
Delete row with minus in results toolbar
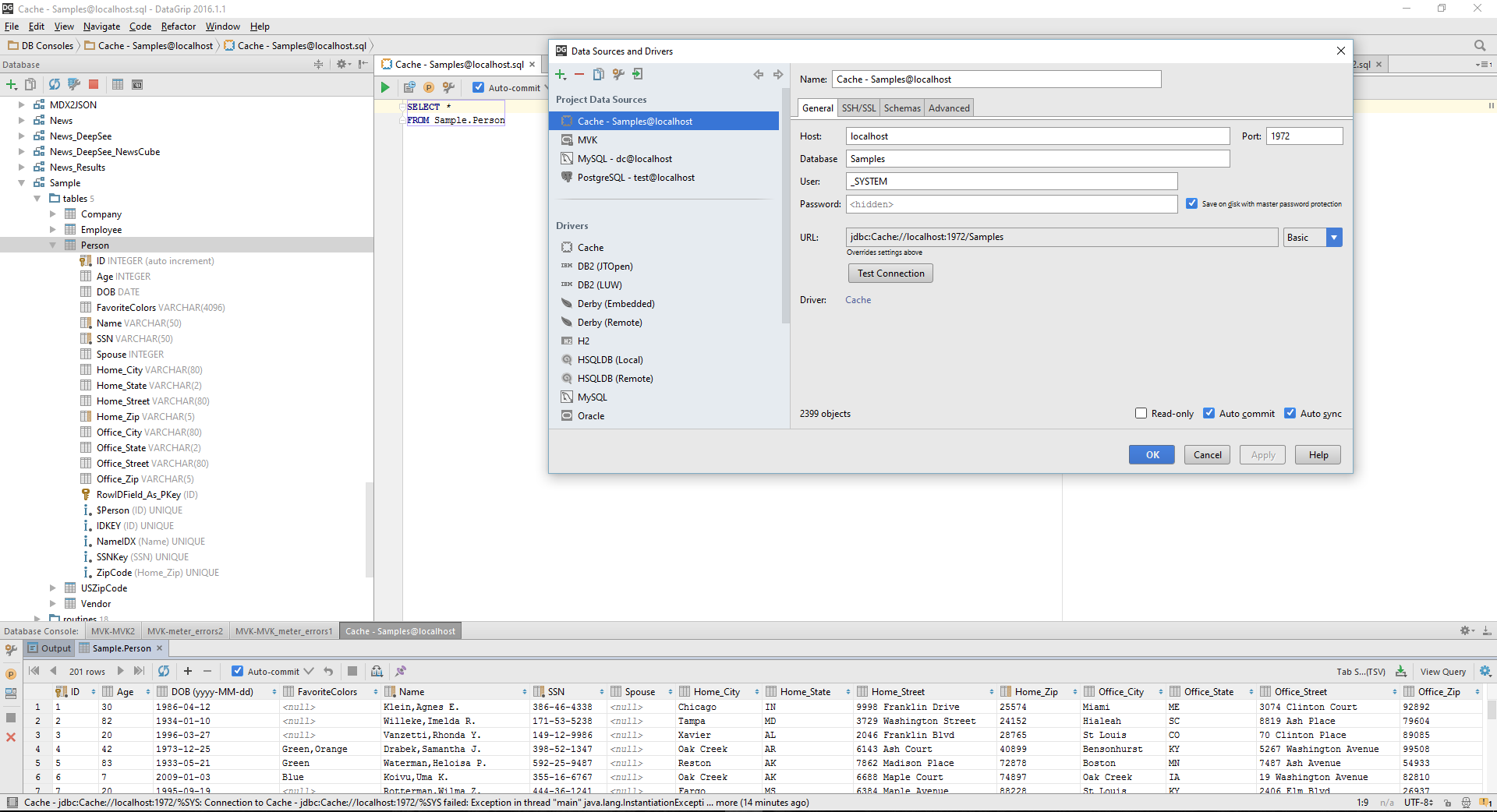[x=207, y=671]
